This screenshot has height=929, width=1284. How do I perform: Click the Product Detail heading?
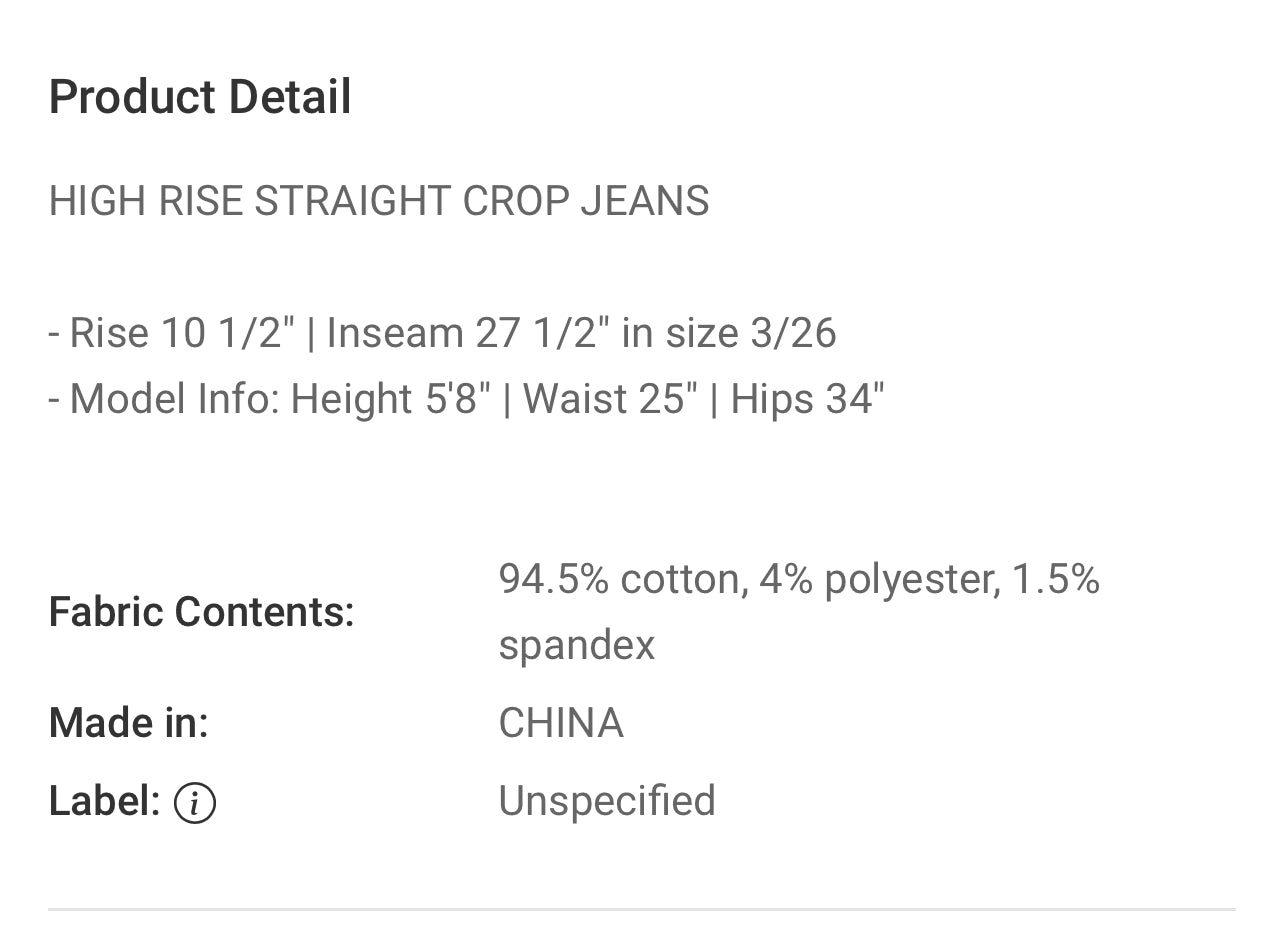(x=200, y=98)
